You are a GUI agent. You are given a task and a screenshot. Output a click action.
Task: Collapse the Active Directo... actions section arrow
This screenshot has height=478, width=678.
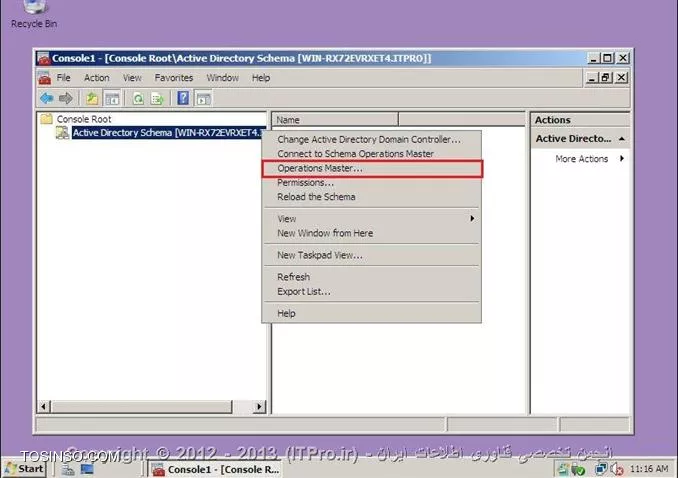[622, 138]
